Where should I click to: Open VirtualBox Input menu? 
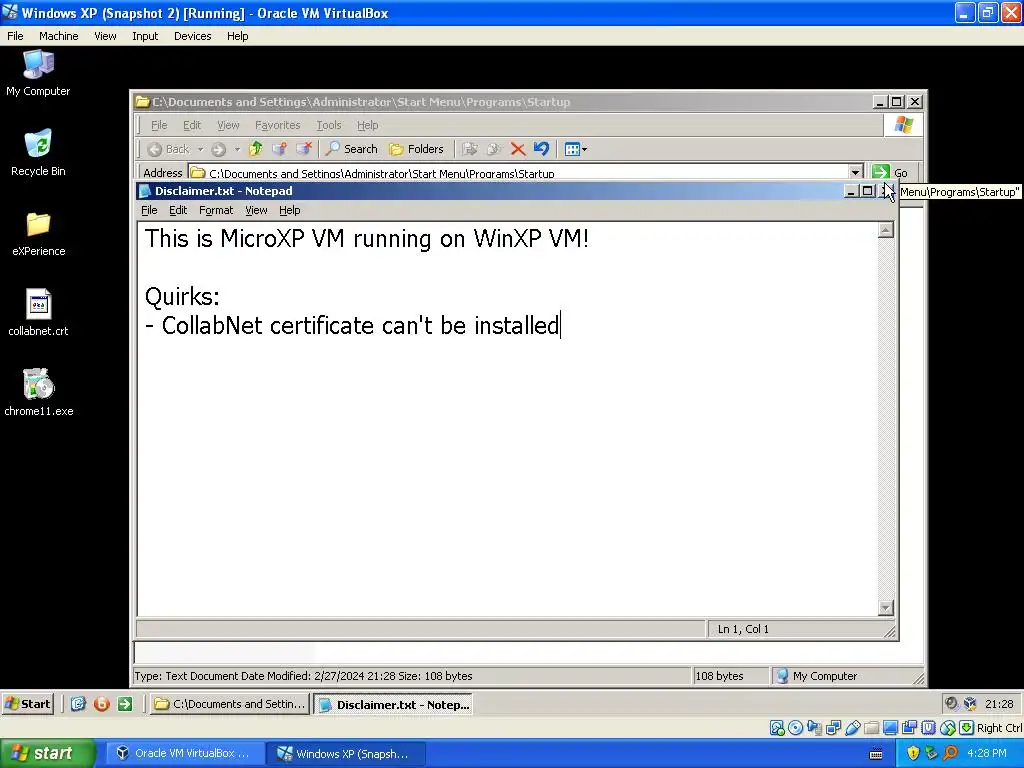(x=145, y=36)
